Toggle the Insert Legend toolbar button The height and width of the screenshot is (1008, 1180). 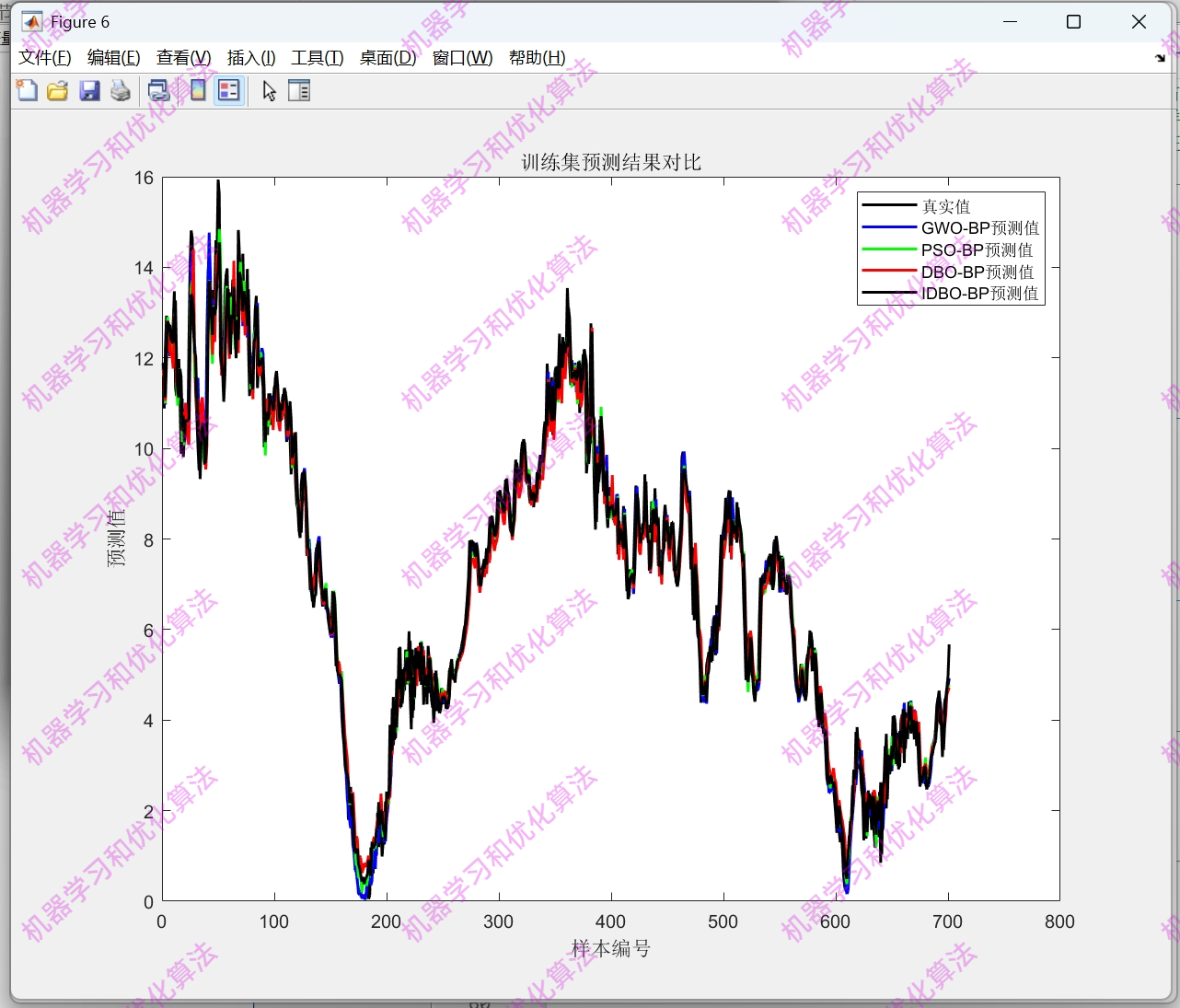pyautogui.click(x=229, y=90)
